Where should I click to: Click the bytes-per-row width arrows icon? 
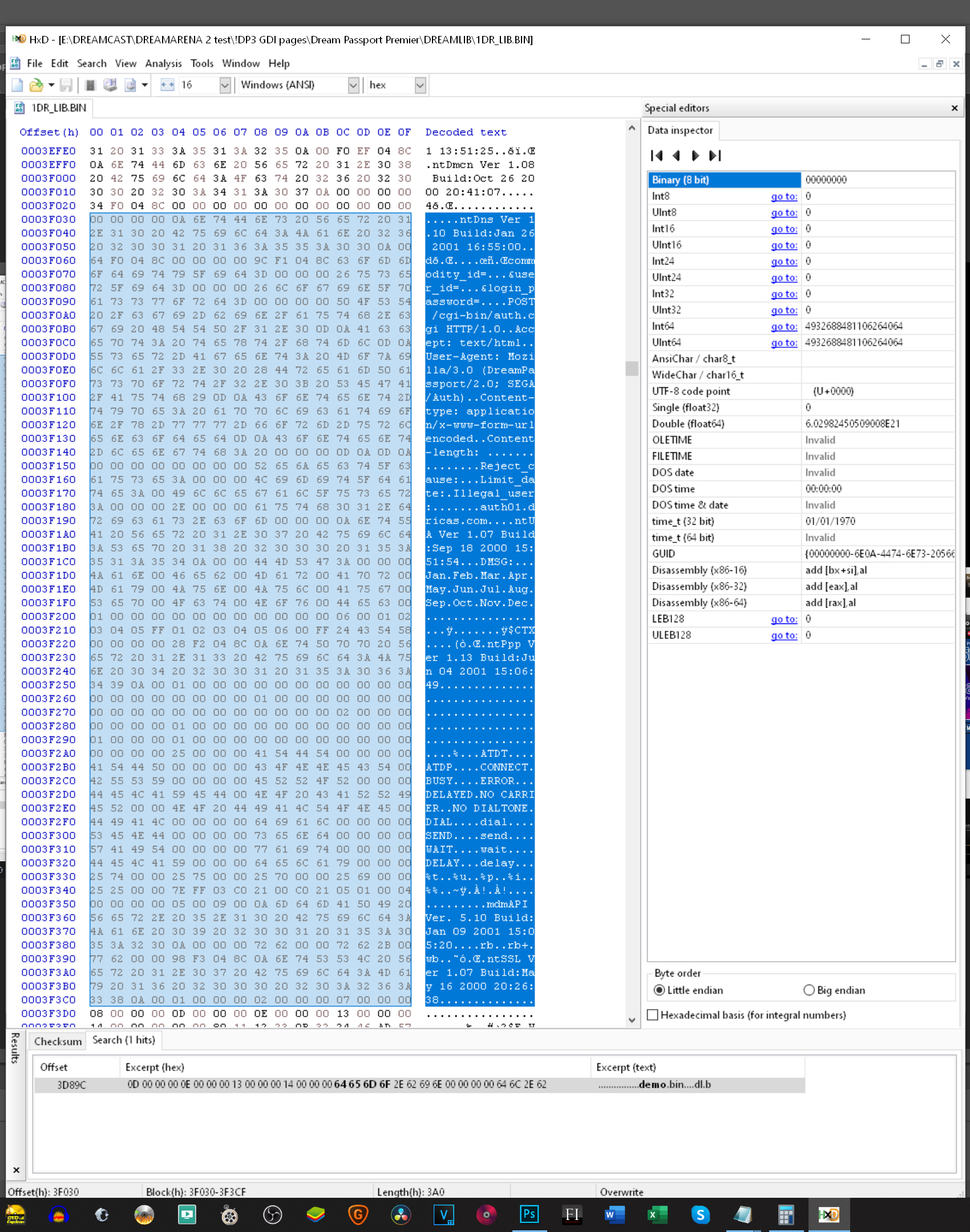click(167, 86)
